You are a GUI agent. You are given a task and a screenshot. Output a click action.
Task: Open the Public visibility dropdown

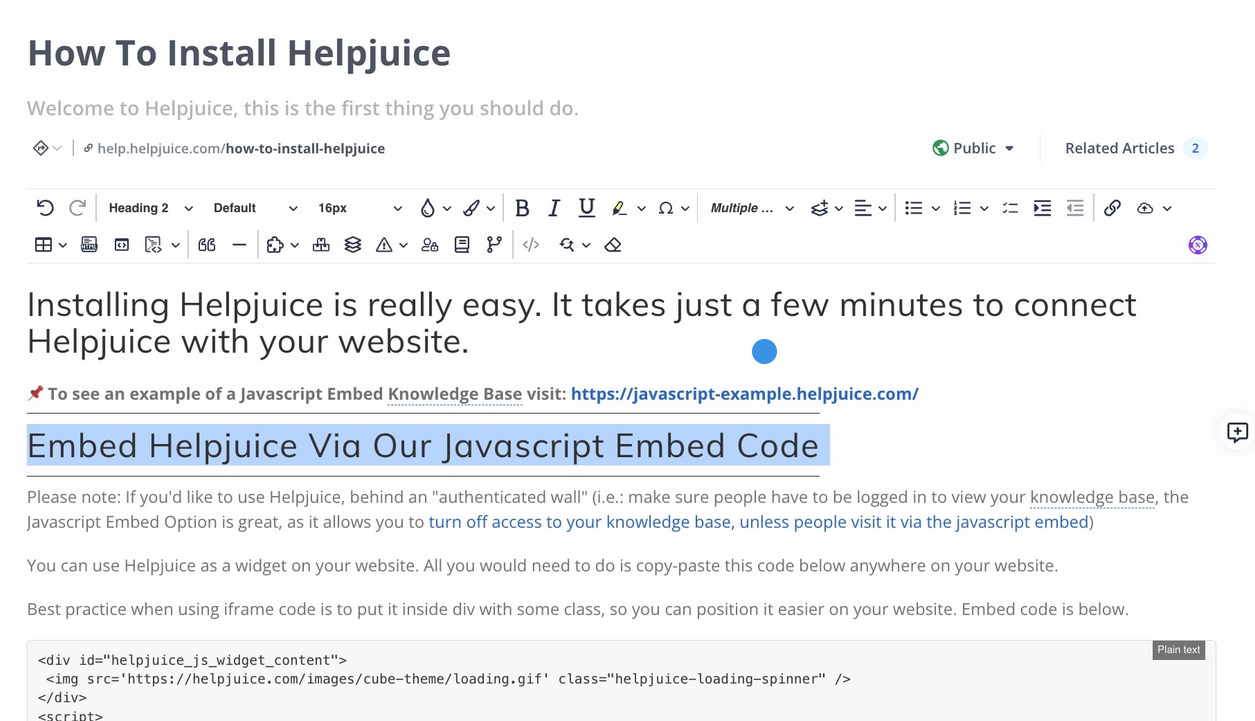(973, 148)
